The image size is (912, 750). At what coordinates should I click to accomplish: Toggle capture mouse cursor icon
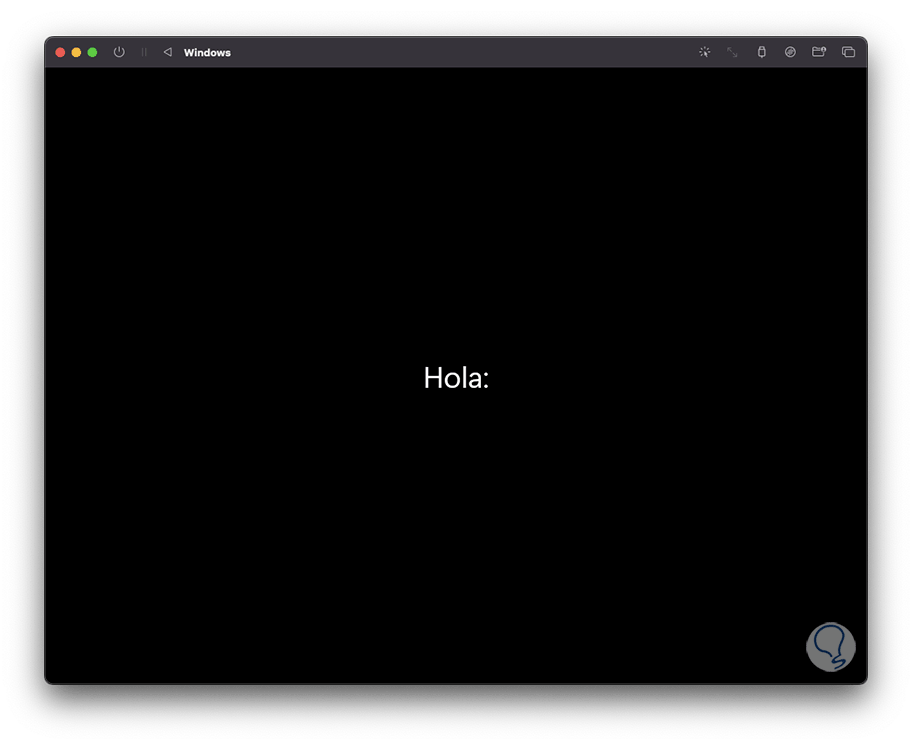pos(704,52)
